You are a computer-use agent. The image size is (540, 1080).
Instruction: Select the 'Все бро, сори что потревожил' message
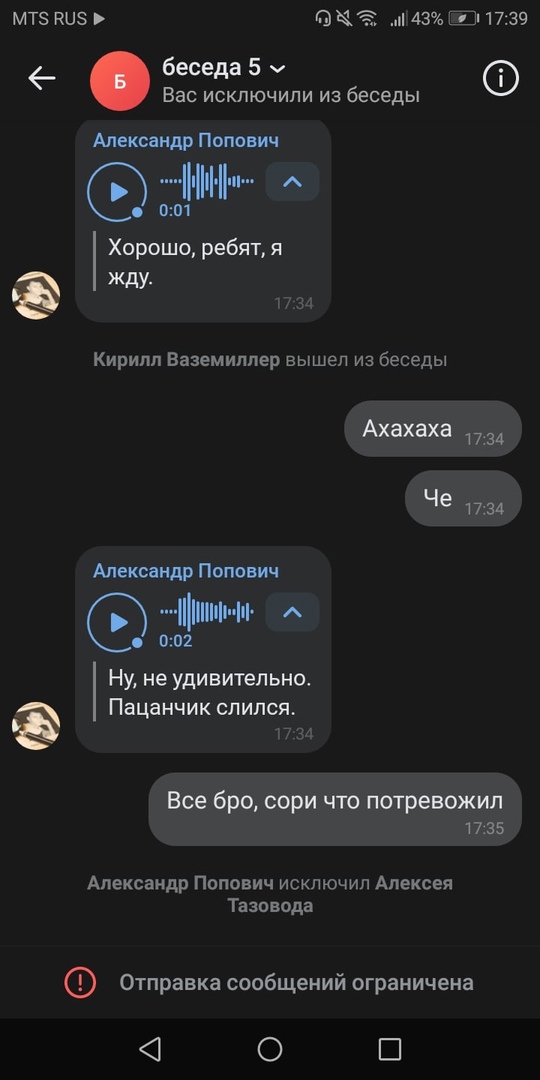pos(335,809)
